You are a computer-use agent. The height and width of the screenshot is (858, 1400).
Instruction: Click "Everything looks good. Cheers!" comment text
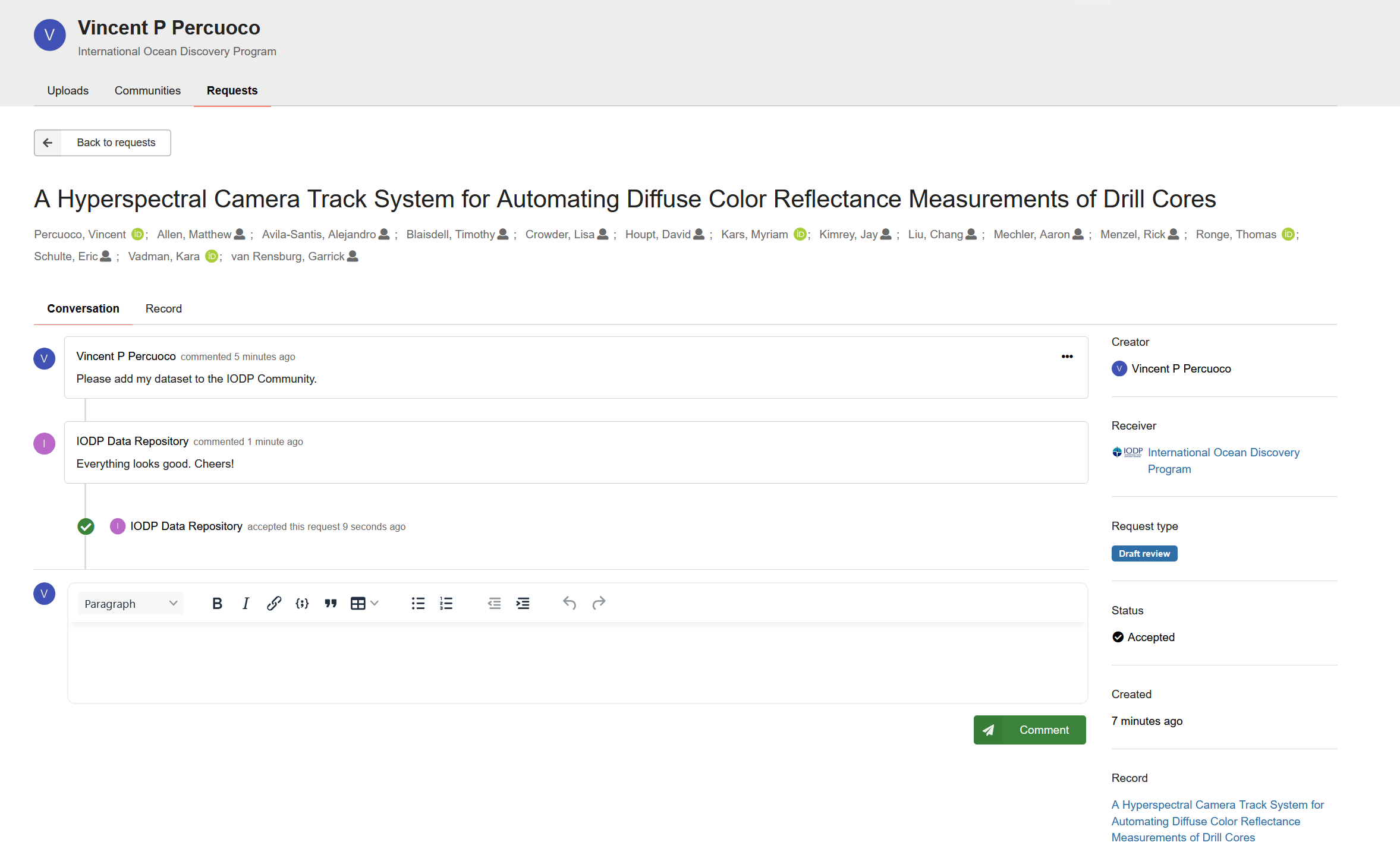(x=155, y=463)
